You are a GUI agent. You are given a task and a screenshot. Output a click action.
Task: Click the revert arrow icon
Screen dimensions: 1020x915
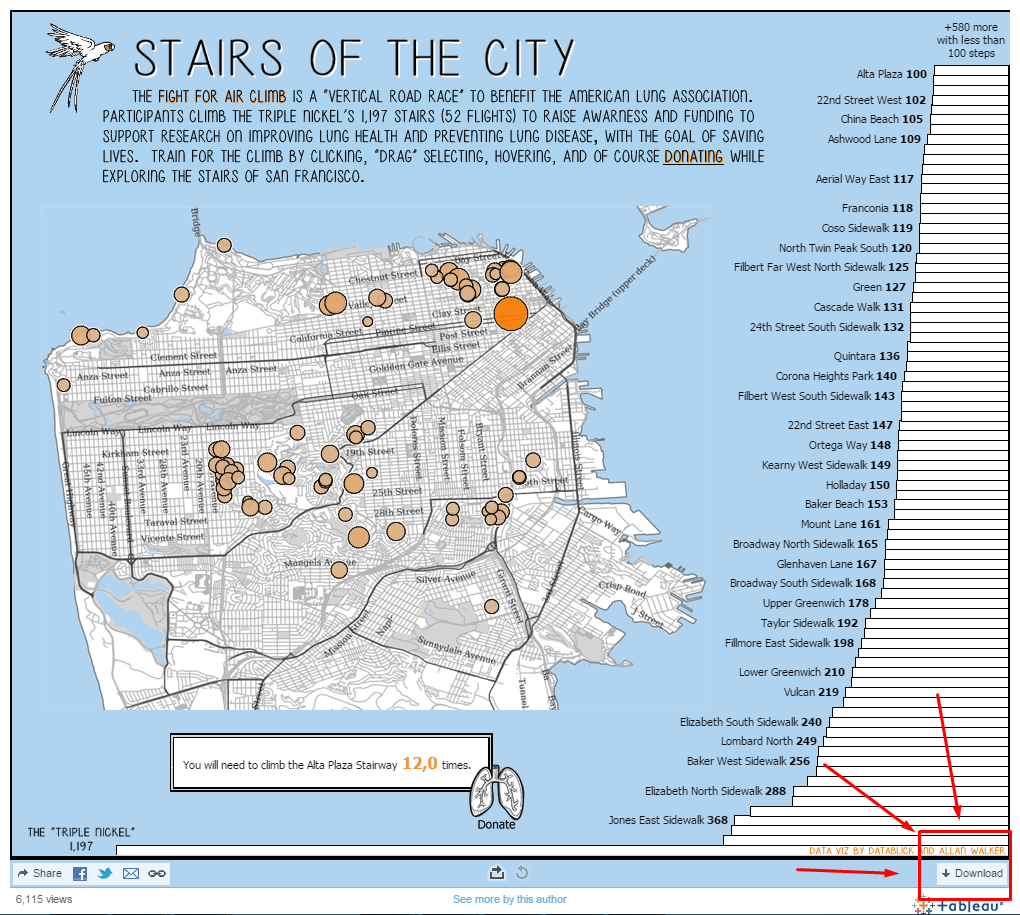pyautogui.click(x=521, y=873)
